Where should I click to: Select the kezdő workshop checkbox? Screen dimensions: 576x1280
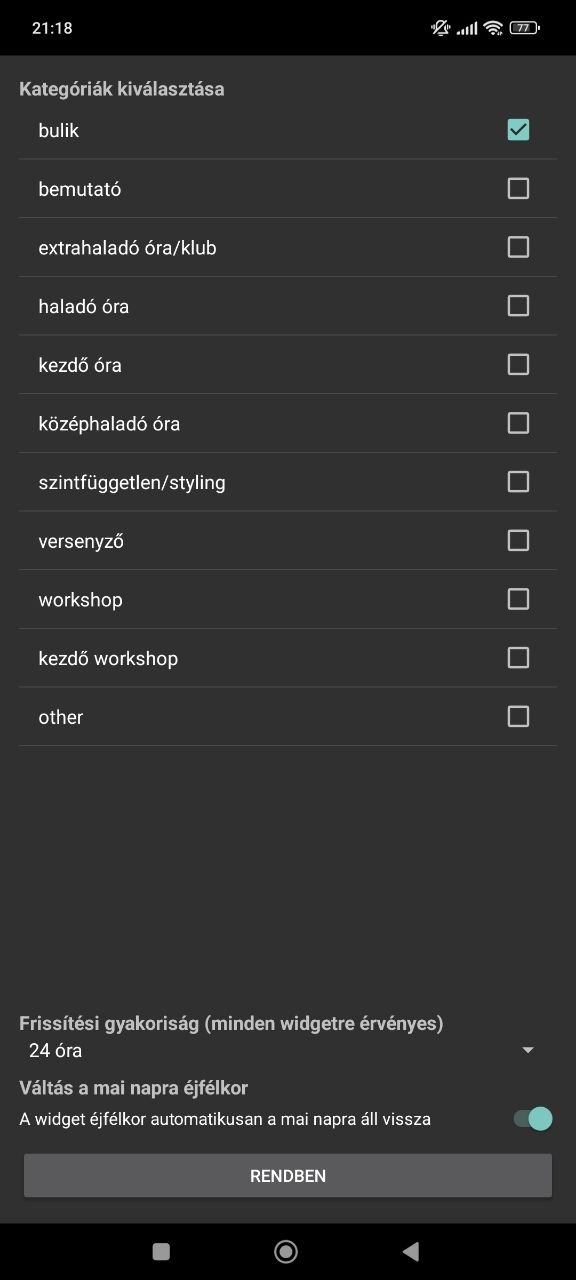coord(518,658)
